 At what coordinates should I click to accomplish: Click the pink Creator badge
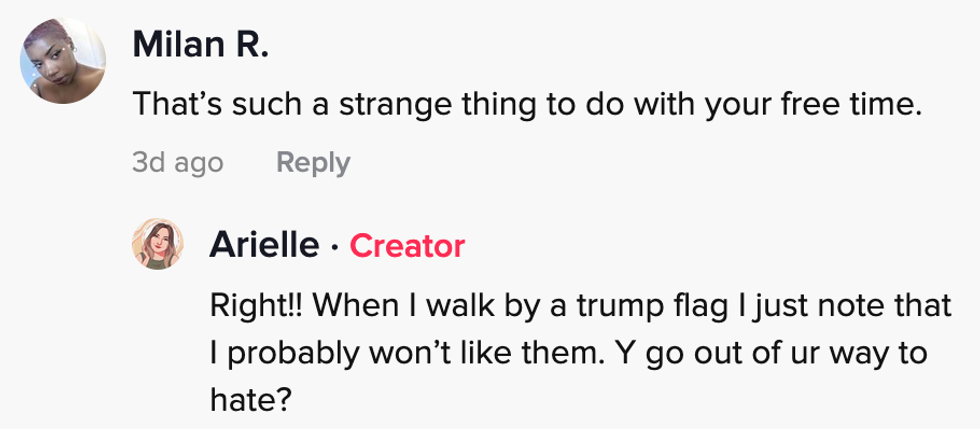(x=407, y=246)
